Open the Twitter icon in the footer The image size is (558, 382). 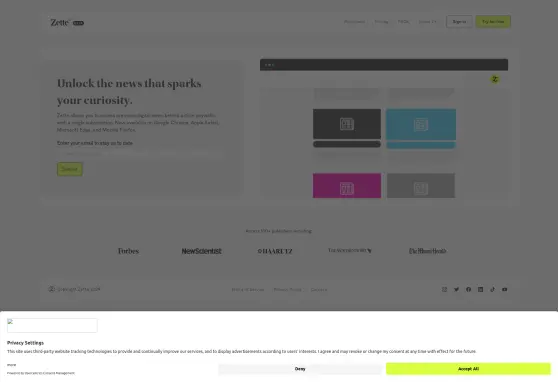coord(456,289)
